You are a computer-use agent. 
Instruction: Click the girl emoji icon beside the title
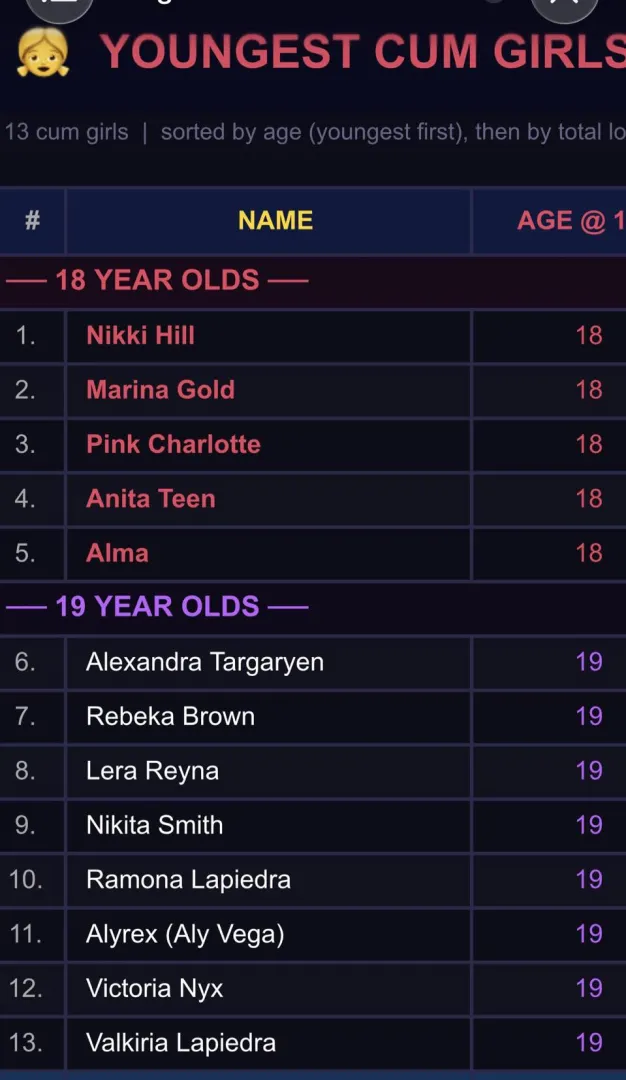[42, 52]
